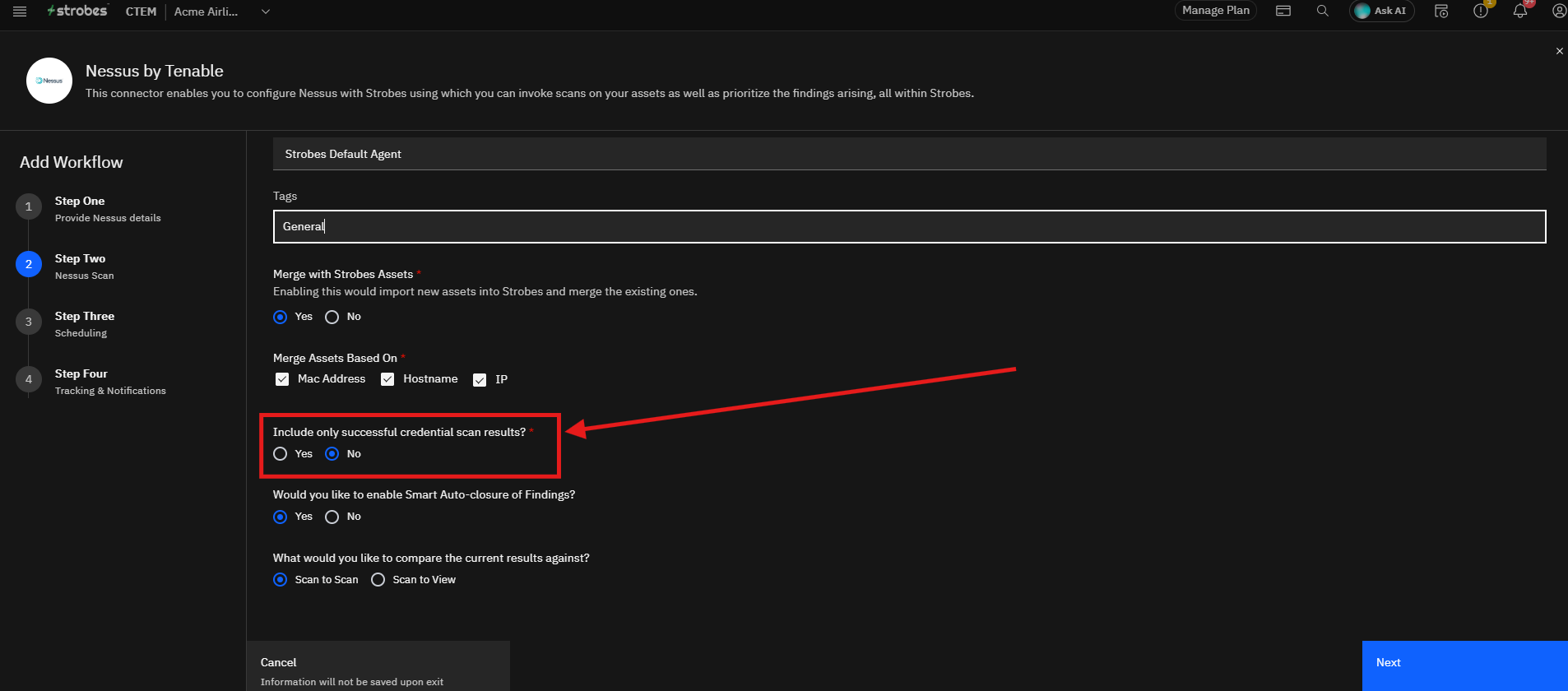Viewport: 1568px width, 691px height.
Task: Open the notifications bell
Action: click(x=1520, y=11)
